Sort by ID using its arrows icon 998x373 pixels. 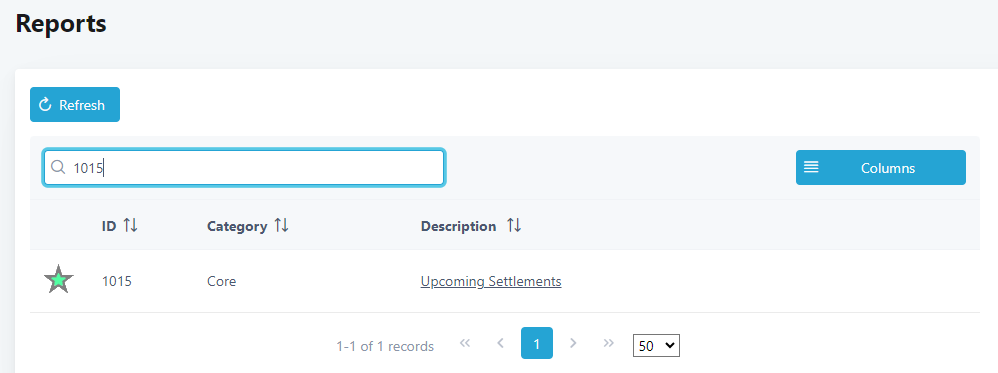pyautogui.click(x=130, y=225)
